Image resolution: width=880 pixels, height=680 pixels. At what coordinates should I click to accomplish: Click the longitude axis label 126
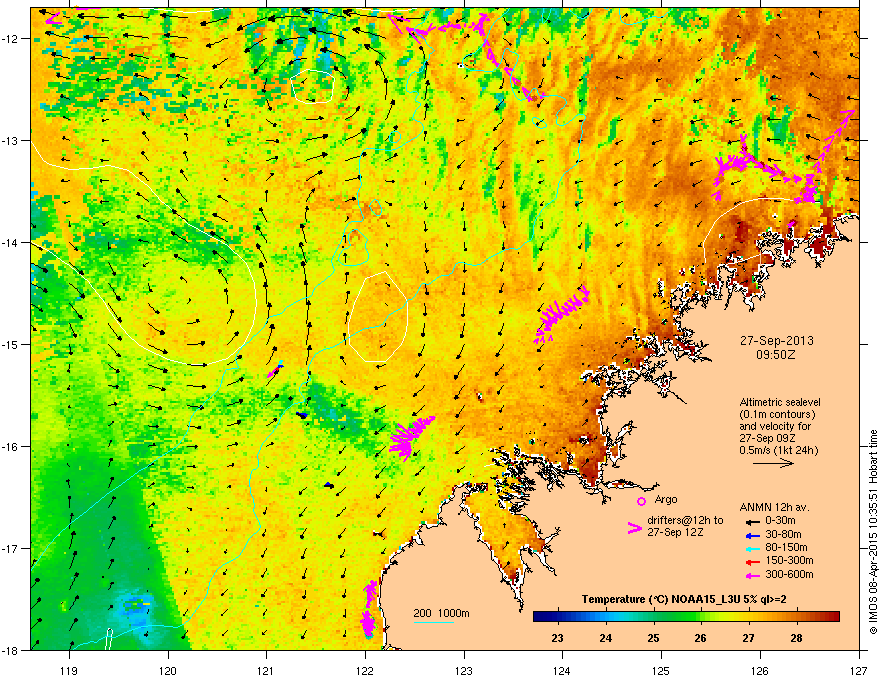[760, 671]
